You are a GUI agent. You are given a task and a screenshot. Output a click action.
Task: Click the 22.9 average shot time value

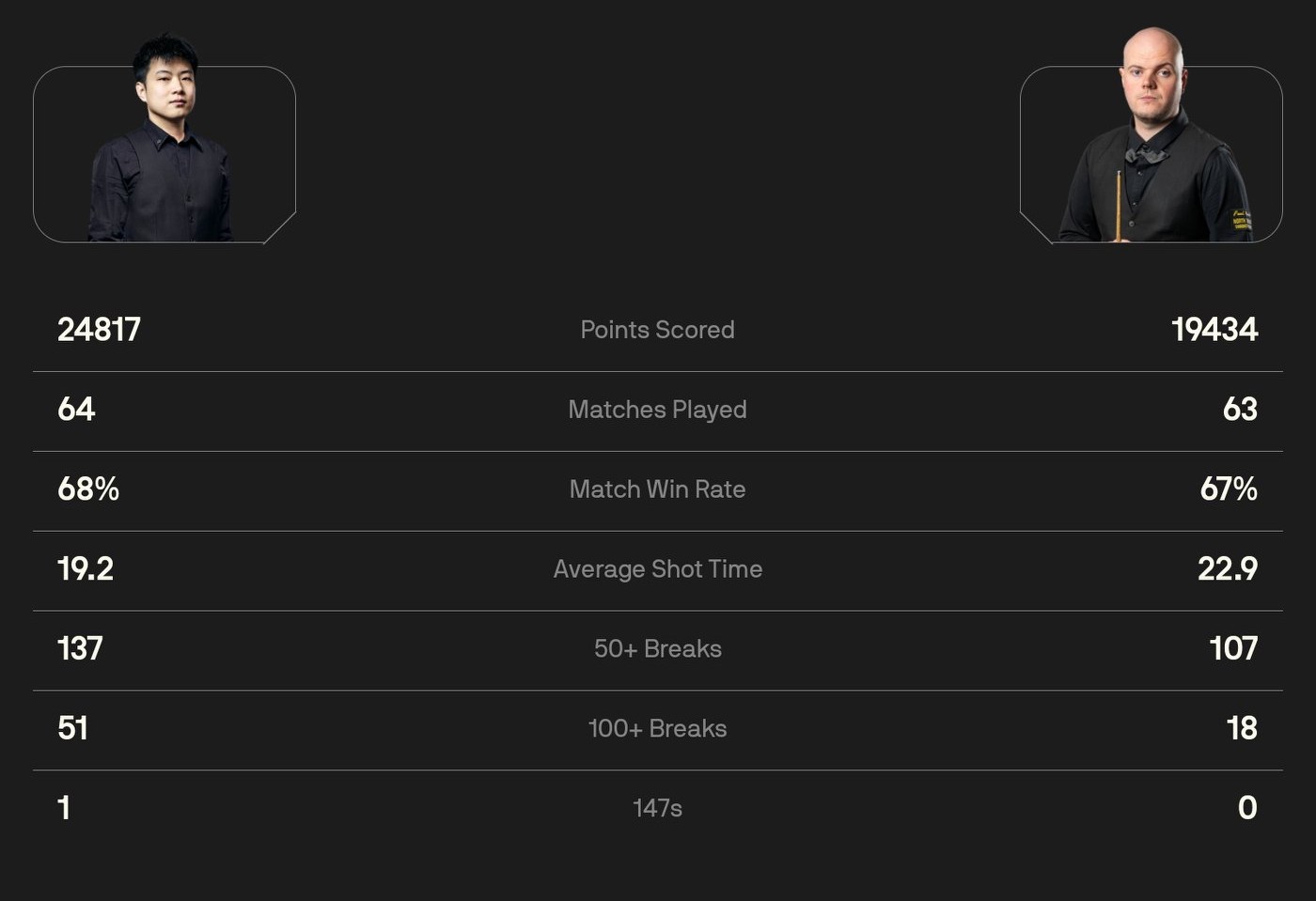[x=1227, y=569]
